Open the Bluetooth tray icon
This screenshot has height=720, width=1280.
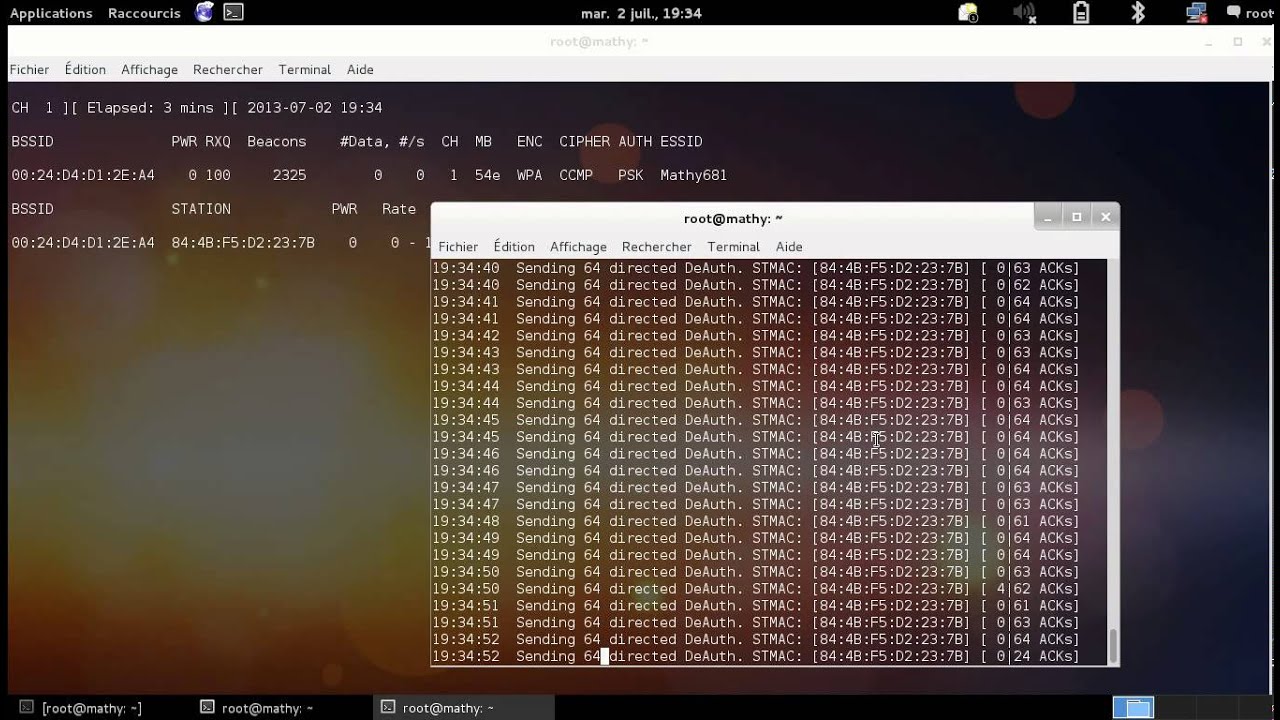click(x=1138, y=13)
